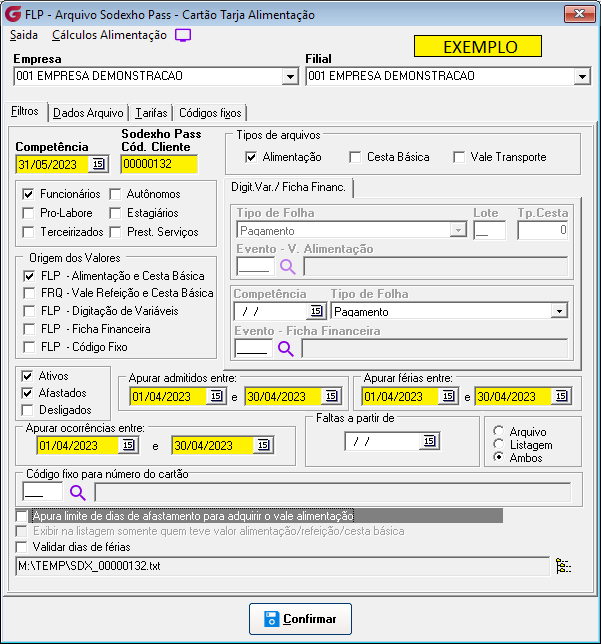Image resolution: width=601 pixels, height=644 pixels.
Task: Click the Confirmar button
Action: click(x=300, y=619)
